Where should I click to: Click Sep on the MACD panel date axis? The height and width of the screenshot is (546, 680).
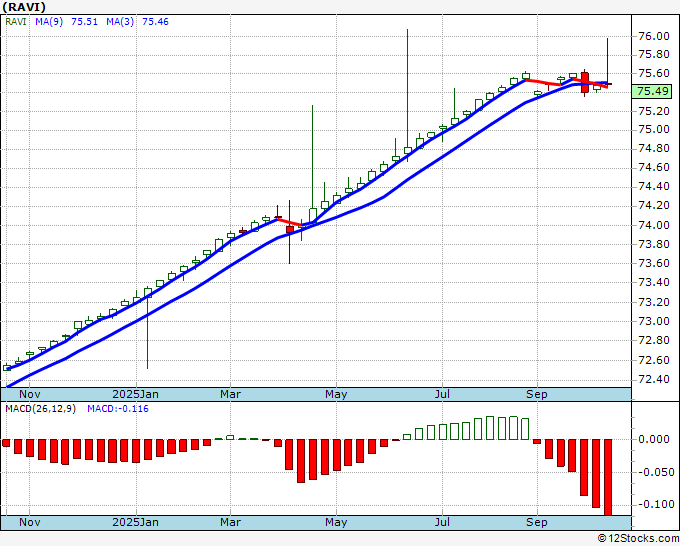(537, 522)
